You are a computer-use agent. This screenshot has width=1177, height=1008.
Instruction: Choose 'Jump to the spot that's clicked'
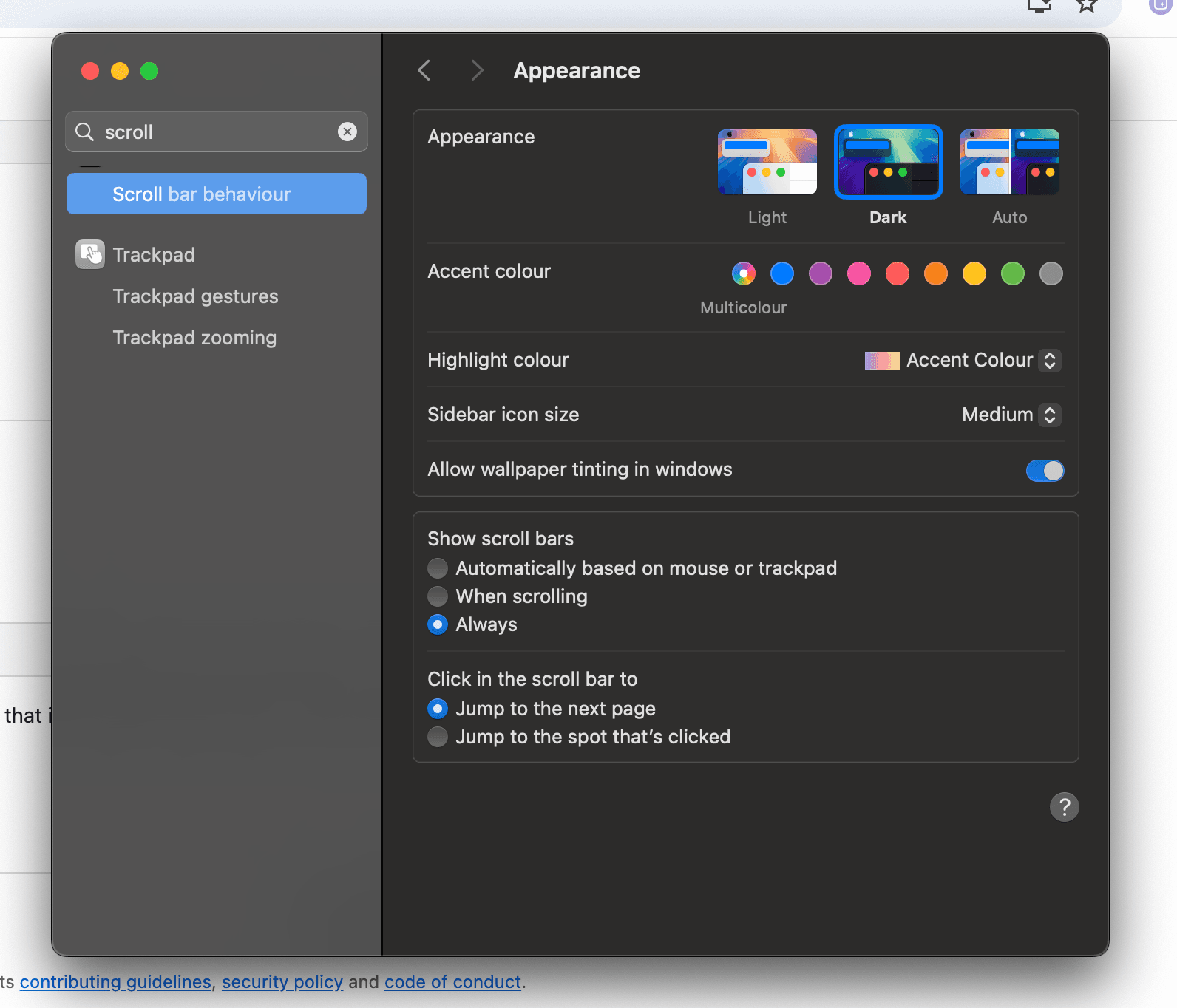pos(438,737)
